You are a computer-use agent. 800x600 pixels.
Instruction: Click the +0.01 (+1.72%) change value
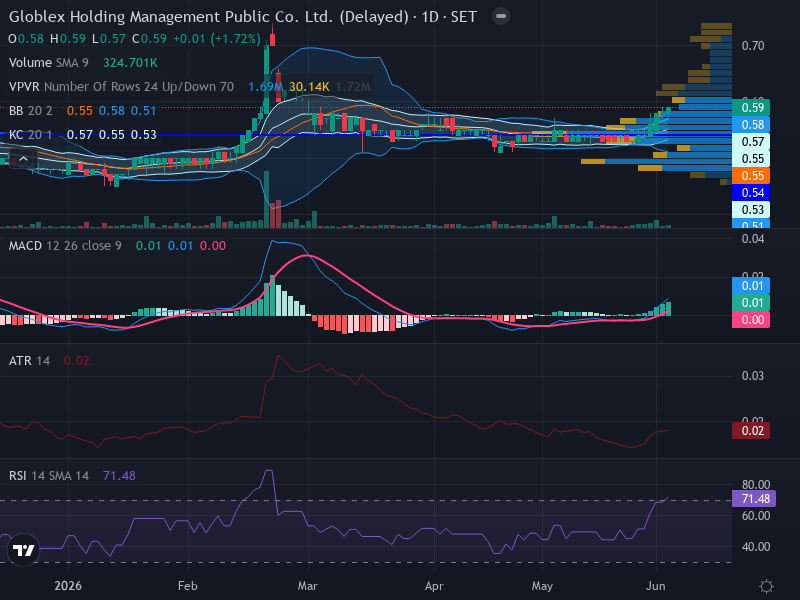(x=217, y=39)
